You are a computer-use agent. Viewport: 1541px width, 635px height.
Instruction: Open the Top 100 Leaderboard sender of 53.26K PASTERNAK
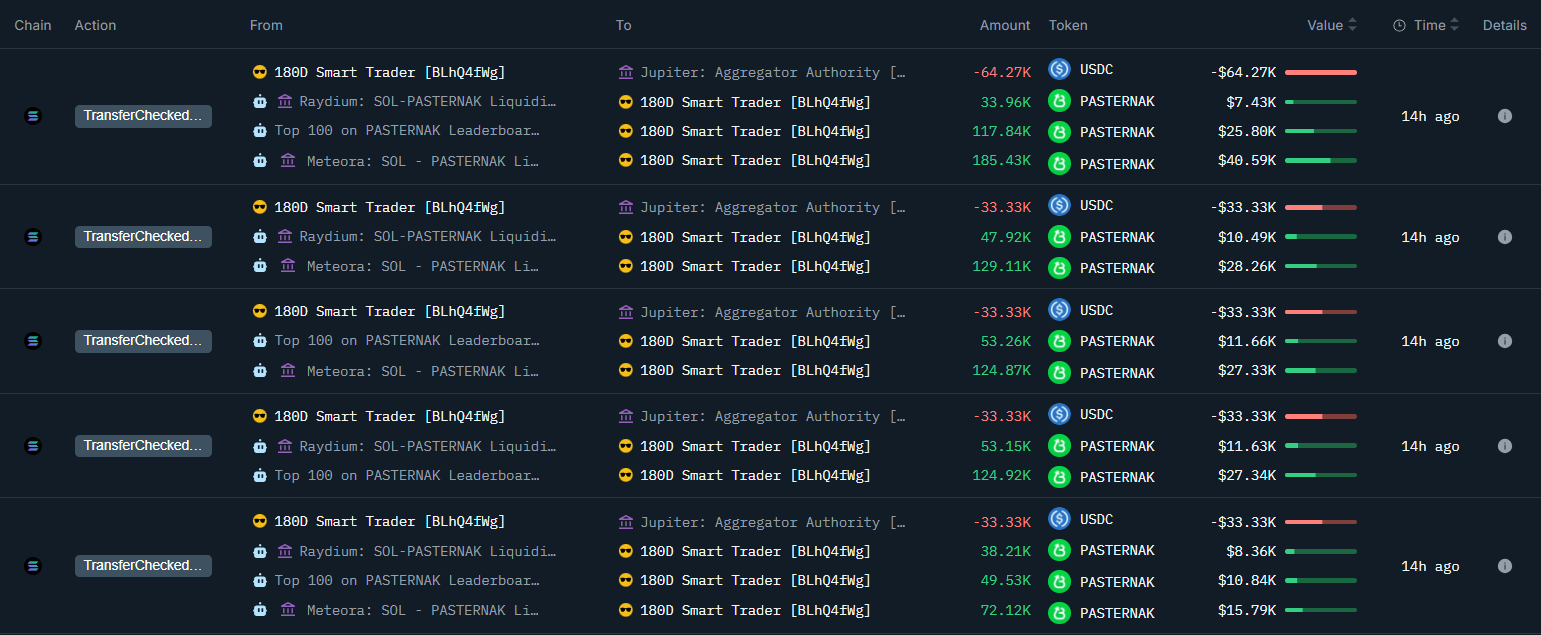(x=409, y=341)
